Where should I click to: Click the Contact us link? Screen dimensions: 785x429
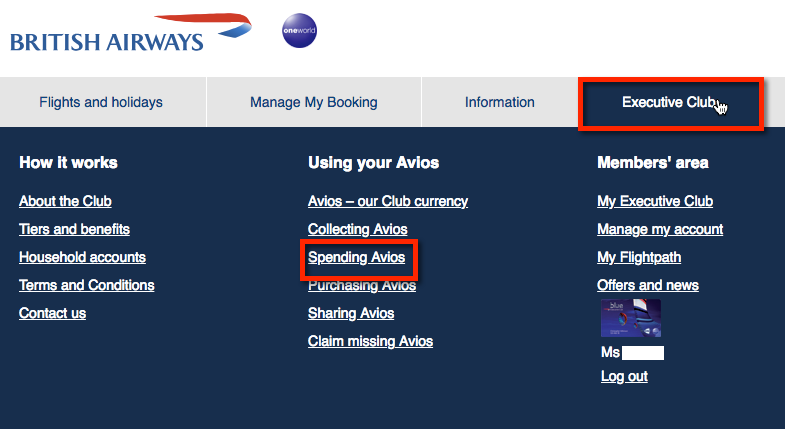tap(53, 313)
